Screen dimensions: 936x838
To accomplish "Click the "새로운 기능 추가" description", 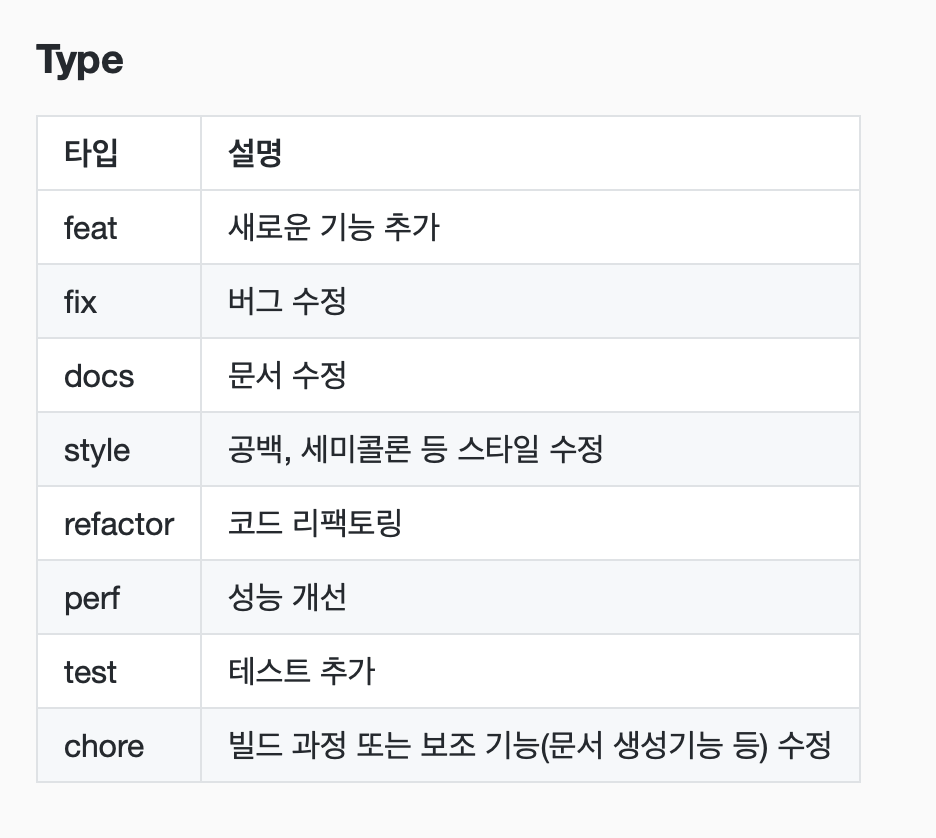I will click(333, 228).
